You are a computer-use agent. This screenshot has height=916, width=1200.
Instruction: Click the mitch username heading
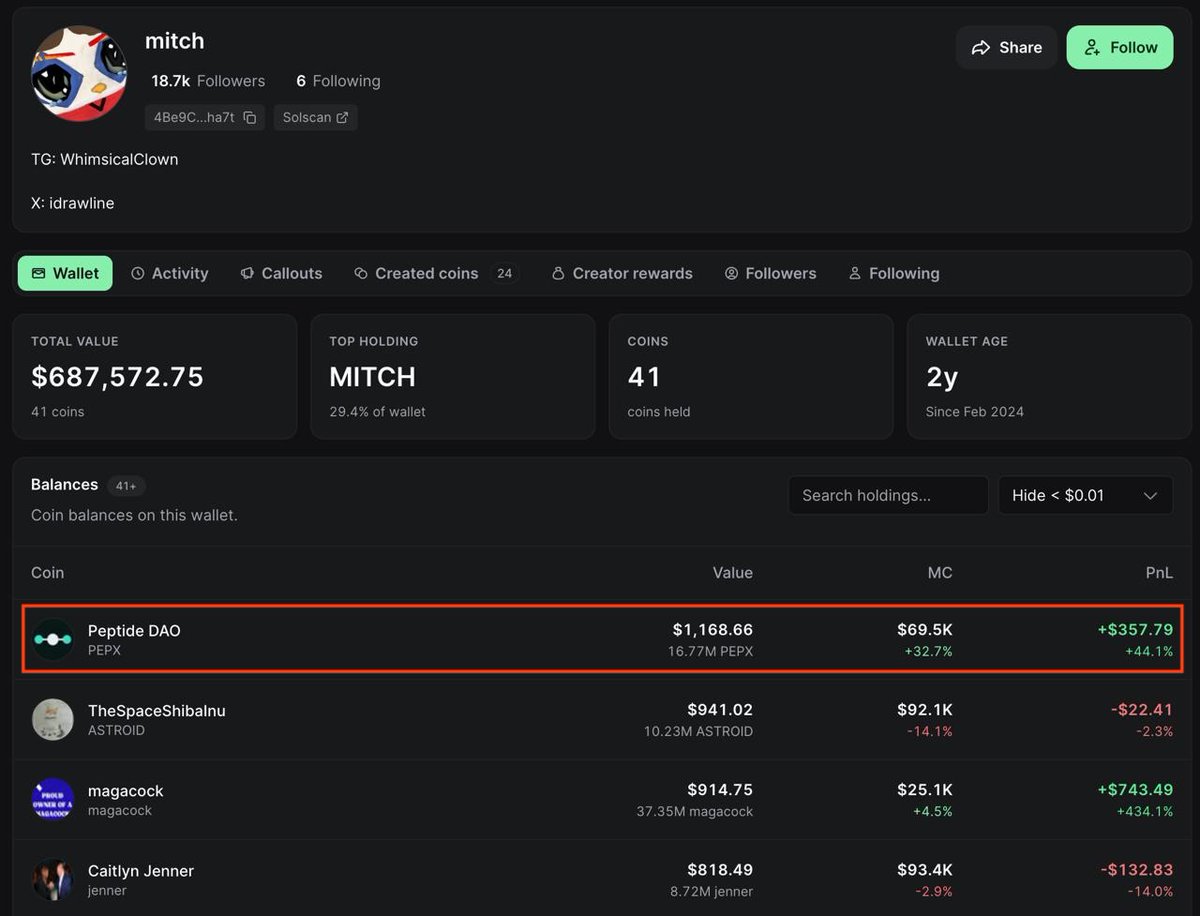(175, 41)
